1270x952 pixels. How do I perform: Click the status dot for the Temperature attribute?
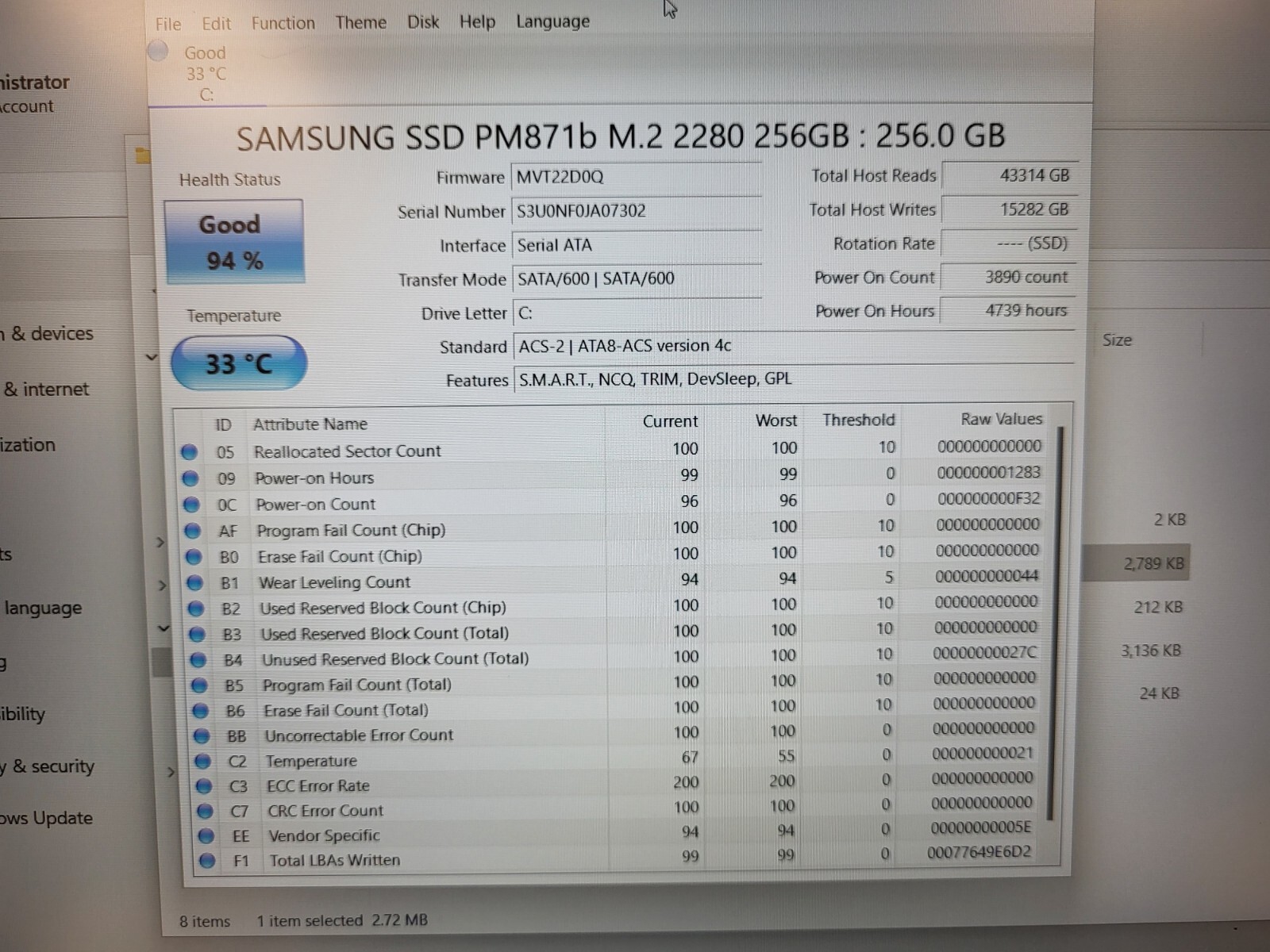coord(203,762)
